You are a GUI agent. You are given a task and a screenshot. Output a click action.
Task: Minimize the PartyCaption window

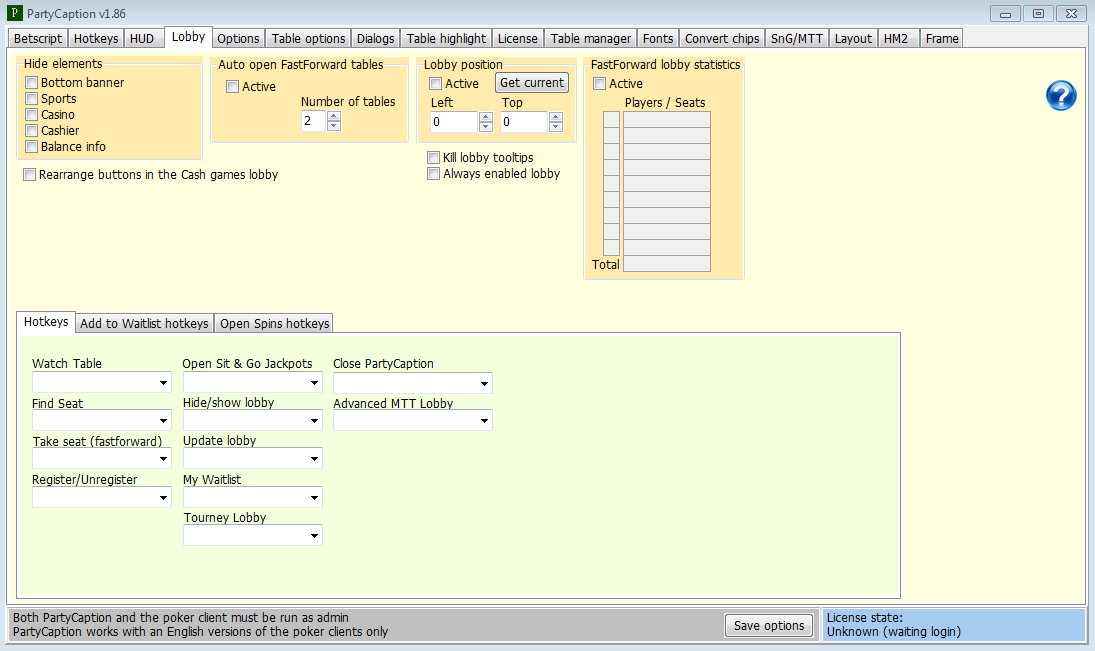click(1006, 13)
